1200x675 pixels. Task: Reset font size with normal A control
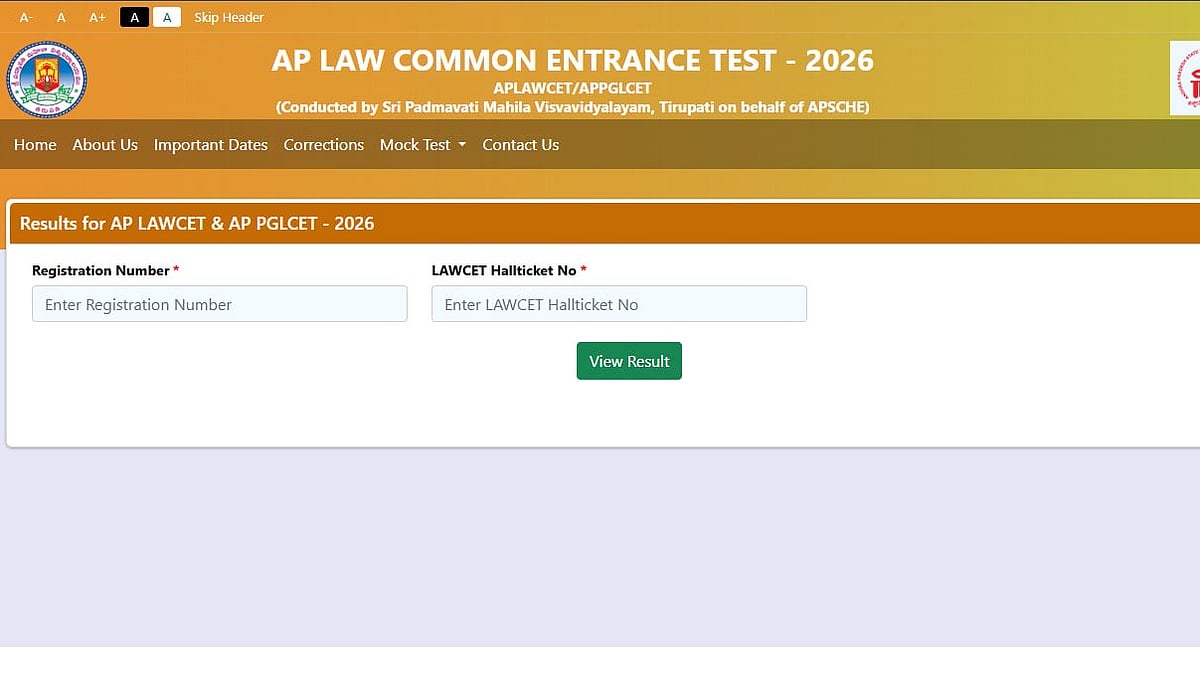(x=61, y=17)
